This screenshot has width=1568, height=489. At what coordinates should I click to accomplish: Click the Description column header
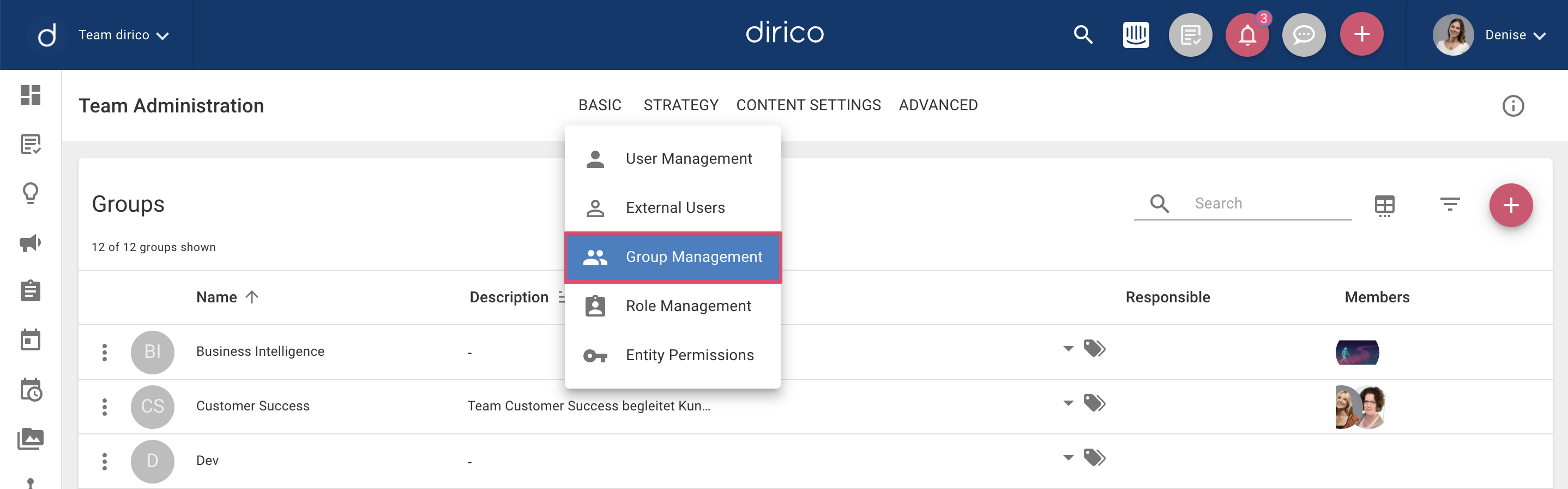pyautogui.click(x=509, y=297)
